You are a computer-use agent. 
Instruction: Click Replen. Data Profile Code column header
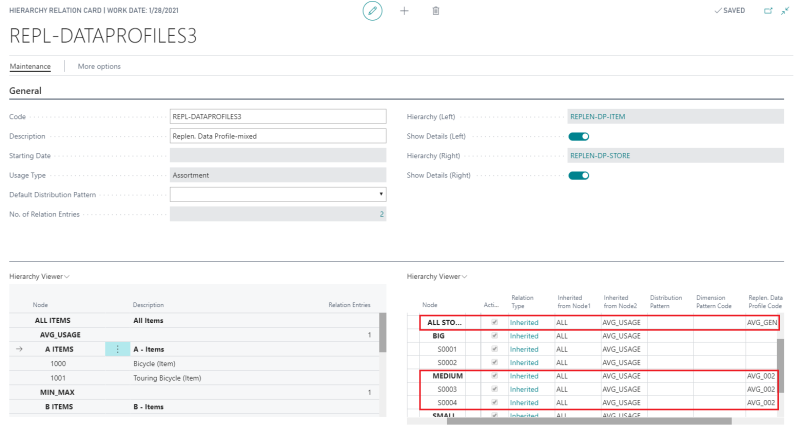765,302
